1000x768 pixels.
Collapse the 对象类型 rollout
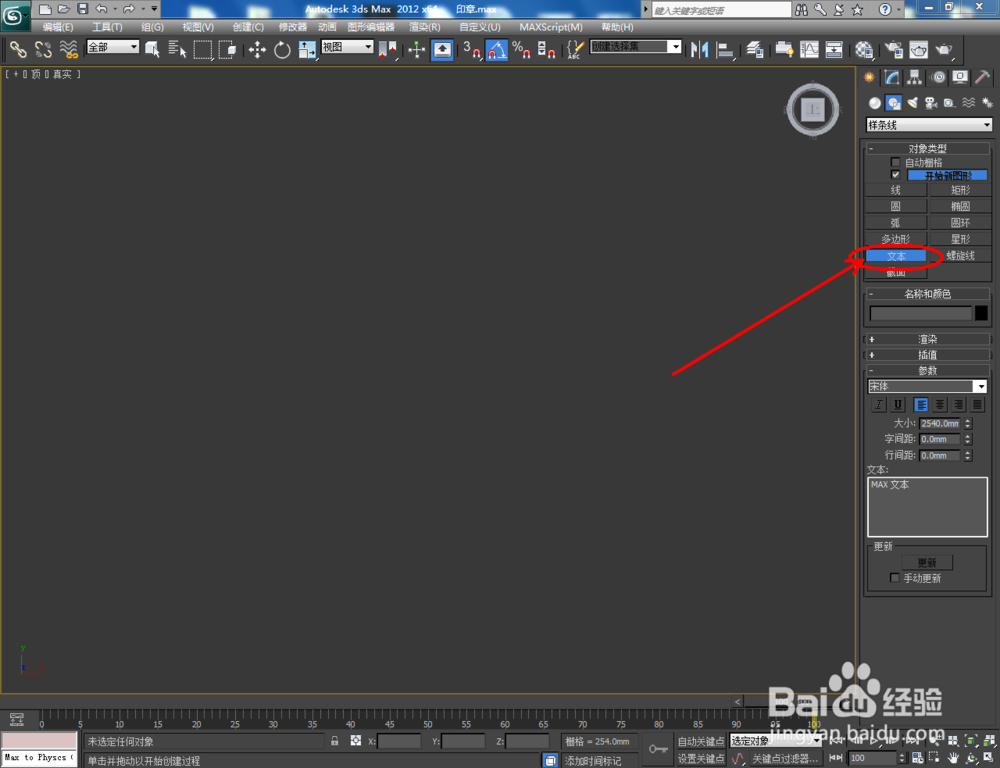[x=927, y=148]
